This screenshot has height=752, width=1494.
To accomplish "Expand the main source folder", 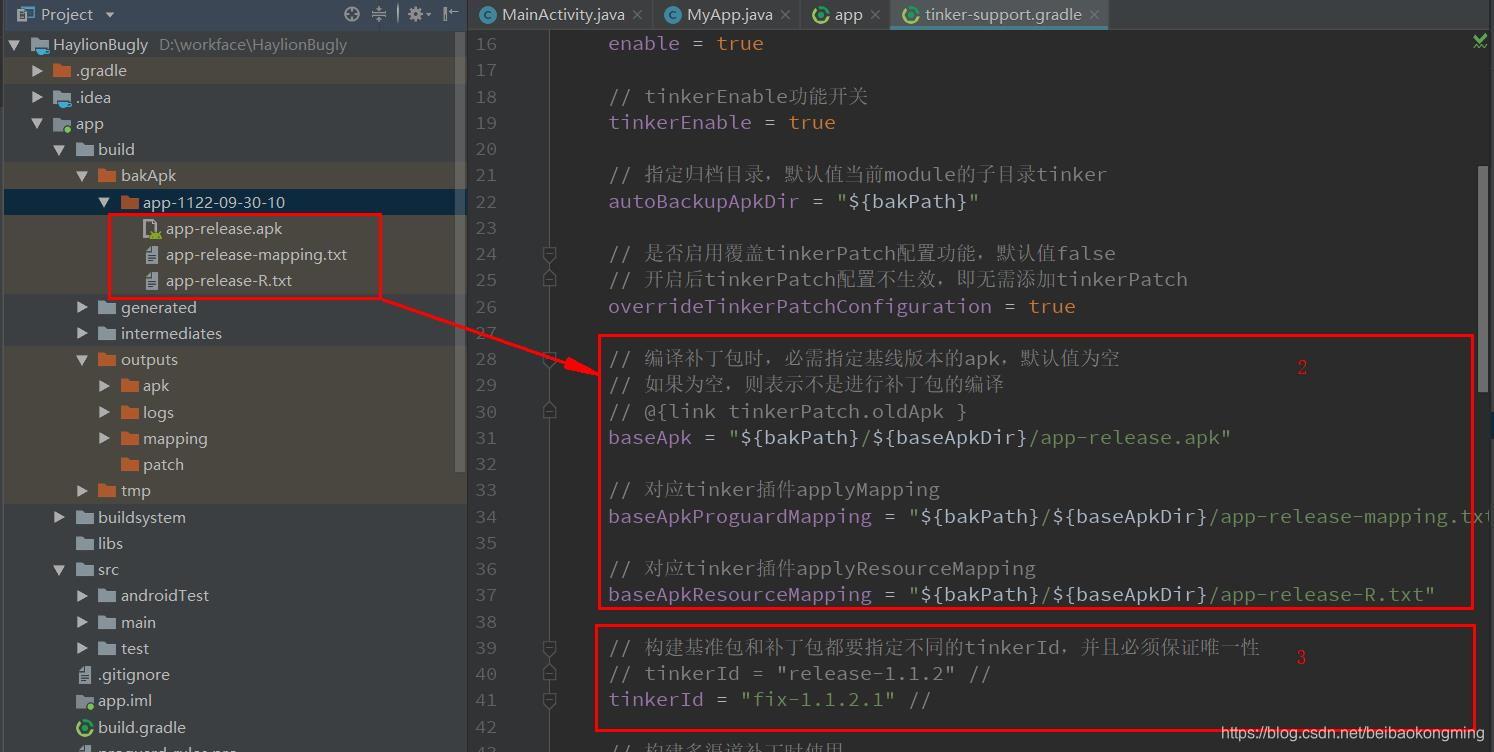I will [82, 622].
